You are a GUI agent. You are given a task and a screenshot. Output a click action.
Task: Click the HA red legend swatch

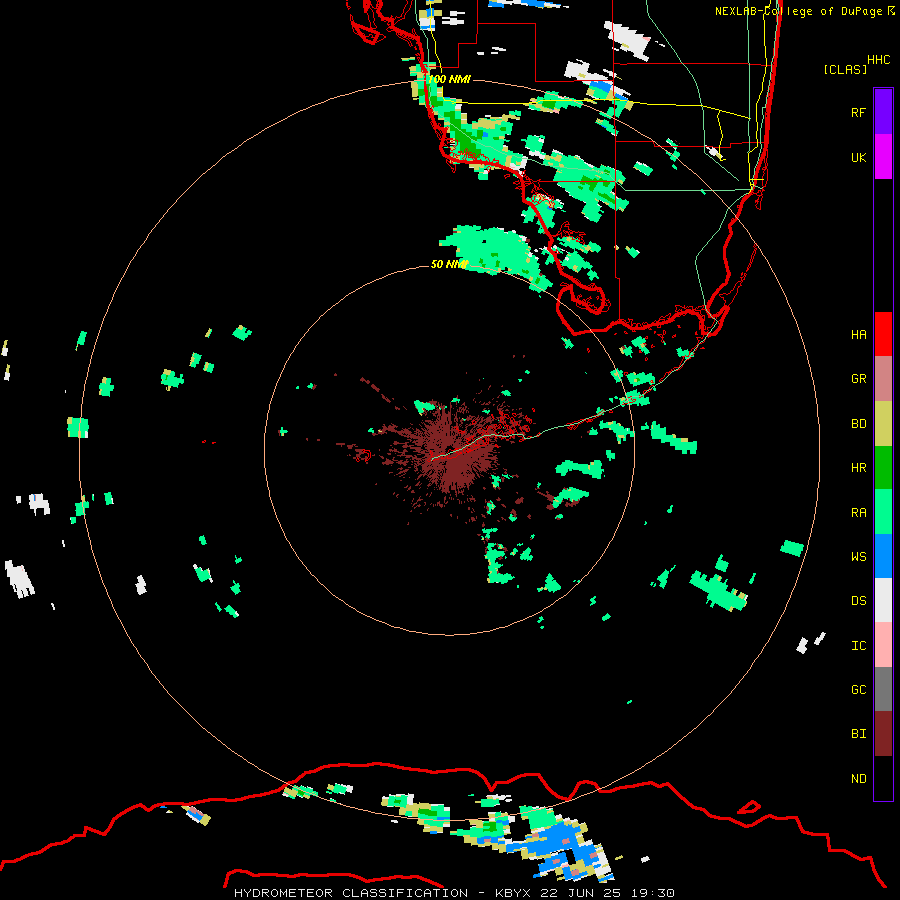[x=883, y=334]
